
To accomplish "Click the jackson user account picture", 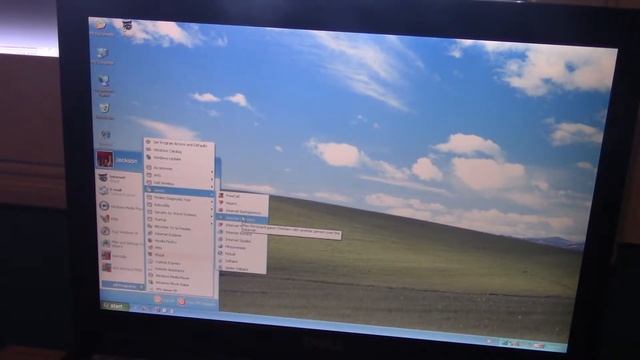I will [104, 159].
